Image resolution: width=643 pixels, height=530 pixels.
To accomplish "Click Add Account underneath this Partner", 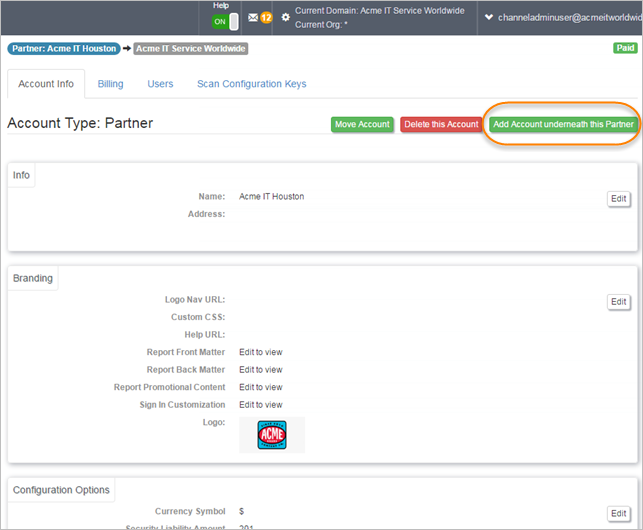I will pos(563,124).
